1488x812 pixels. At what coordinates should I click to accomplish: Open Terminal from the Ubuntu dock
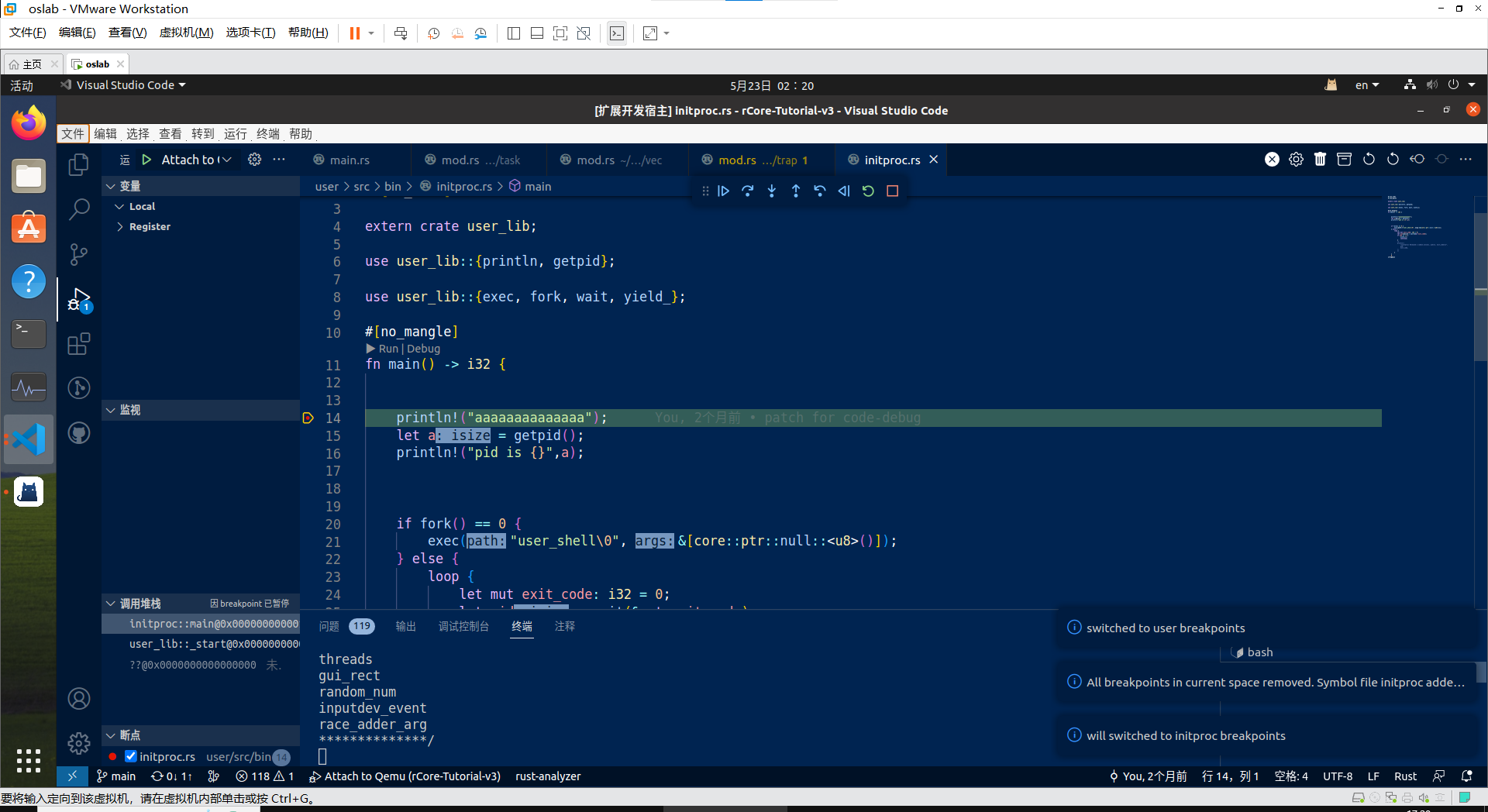pos(29,334)
